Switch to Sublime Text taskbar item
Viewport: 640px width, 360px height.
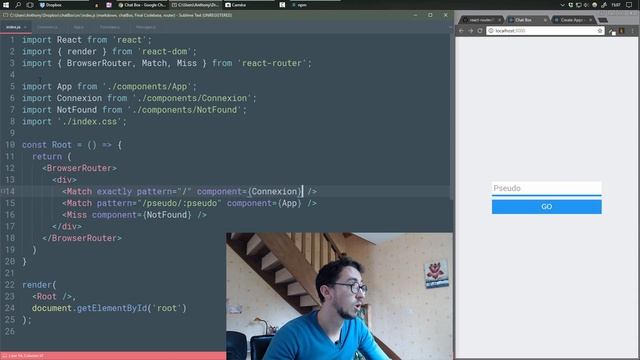click(x=195, y=5)
